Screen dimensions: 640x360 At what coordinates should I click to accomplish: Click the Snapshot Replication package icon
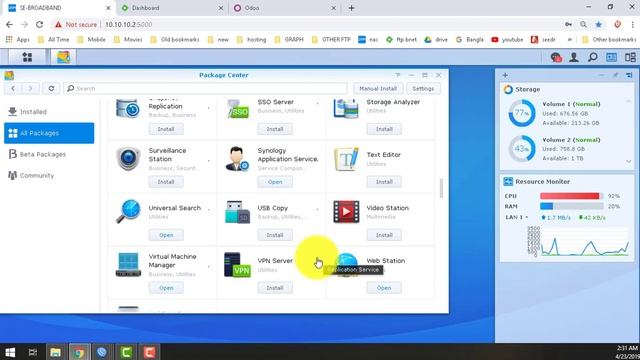tap(128, 108)
